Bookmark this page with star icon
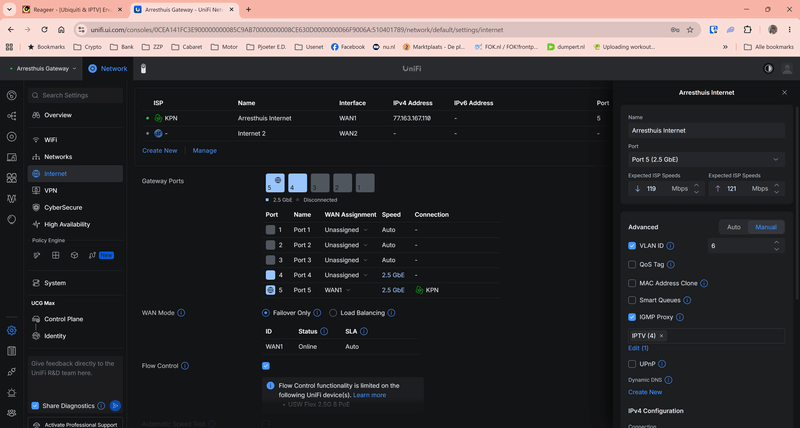 pyautogui.click(x=690, y=30)
